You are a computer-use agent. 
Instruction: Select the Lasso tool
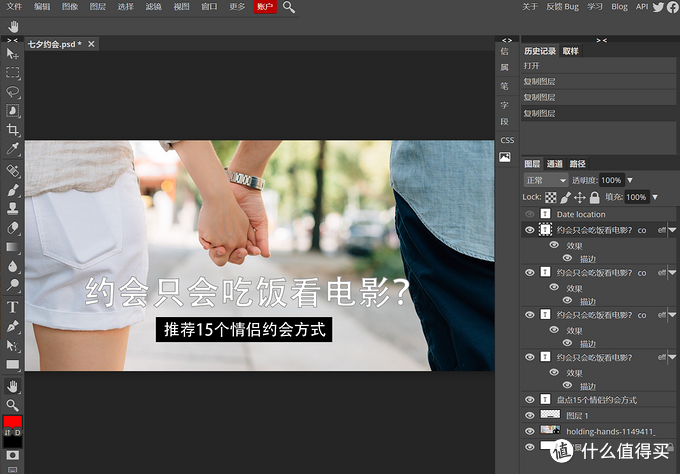coord(13,92)
